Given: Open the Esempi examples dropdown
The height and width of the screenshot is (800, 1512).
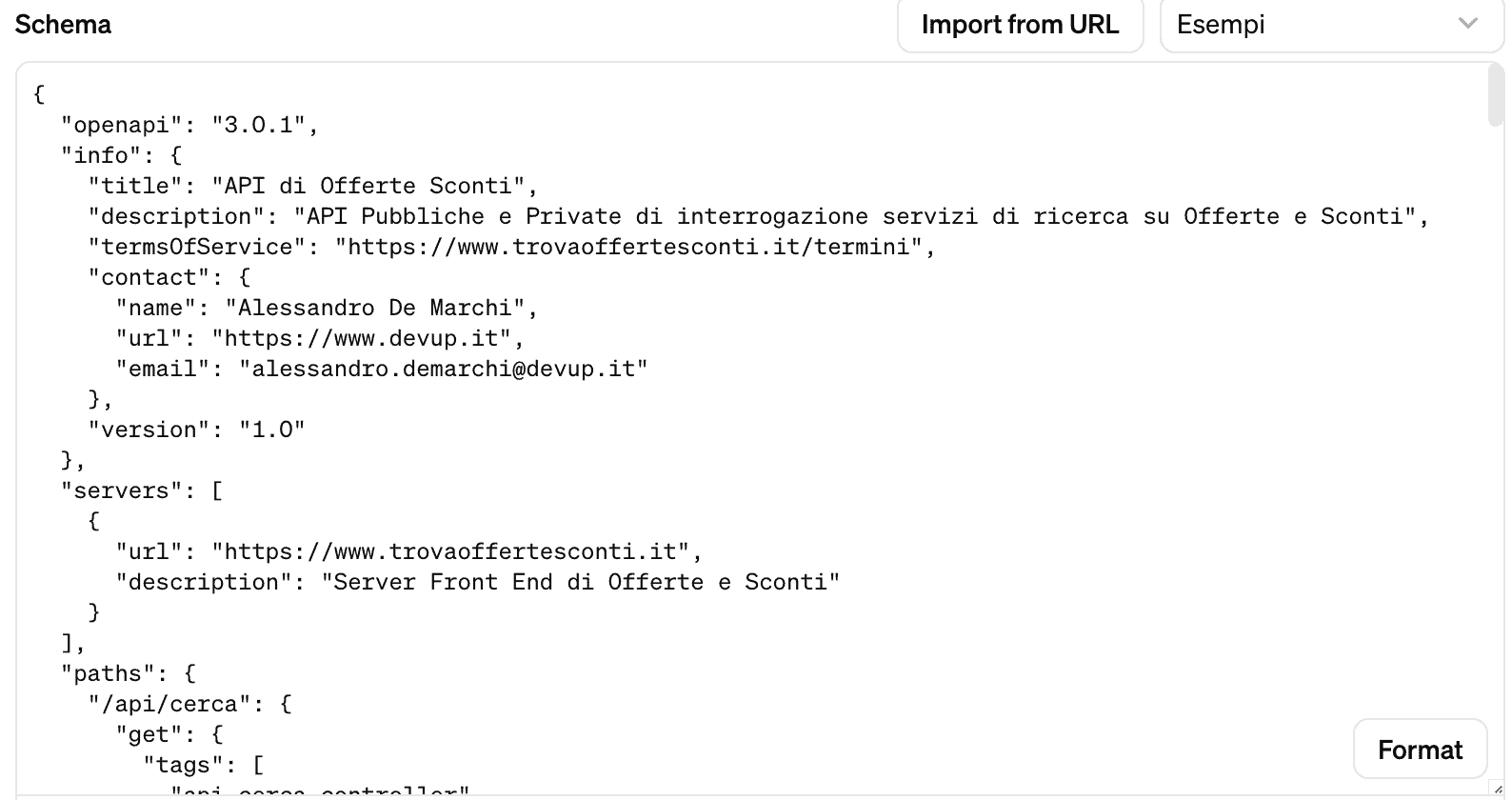Looking at the screenshot, I should 1330,25.
